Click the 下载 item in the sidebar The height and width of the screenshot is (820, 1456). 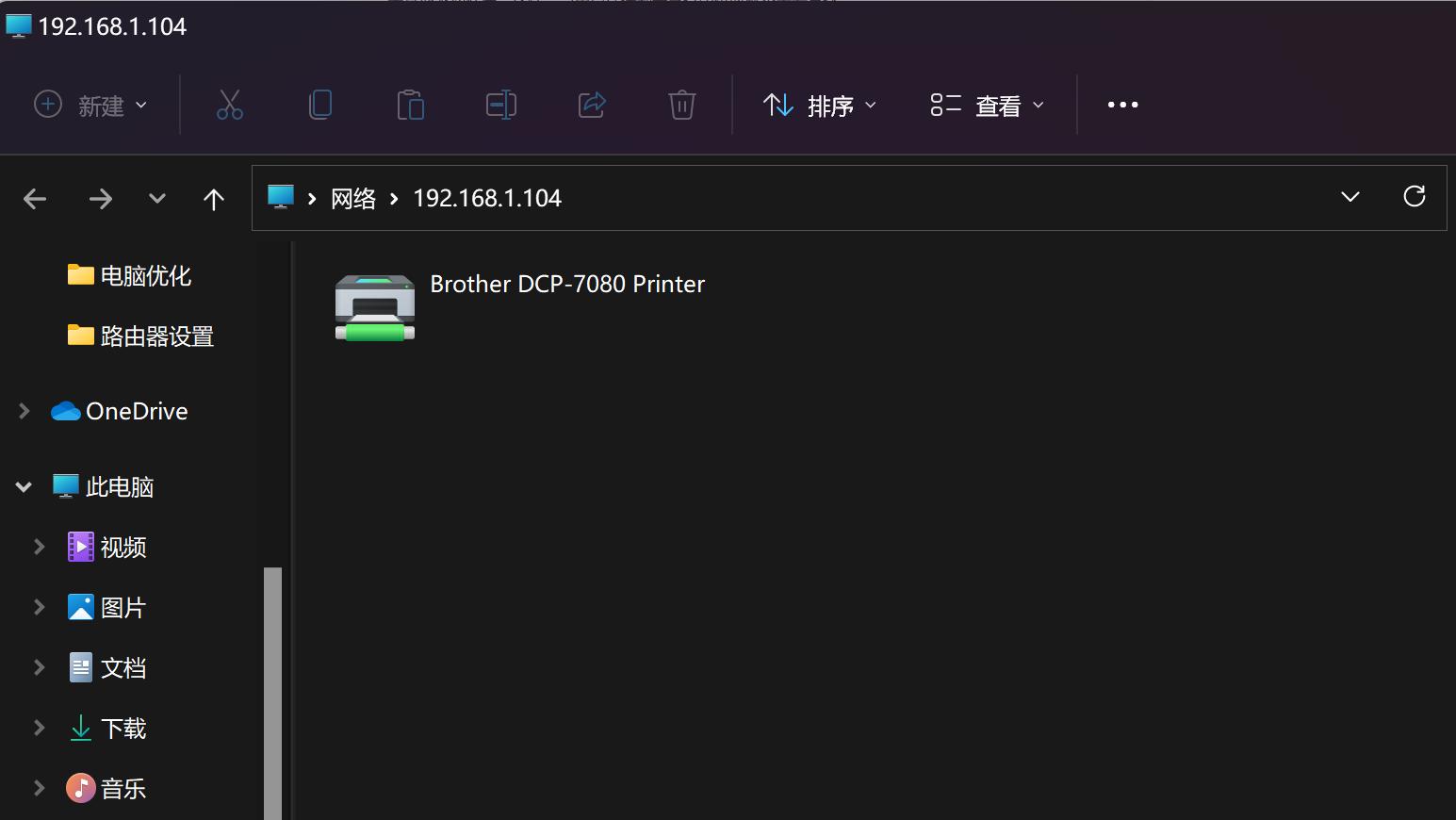pos(123,728)
